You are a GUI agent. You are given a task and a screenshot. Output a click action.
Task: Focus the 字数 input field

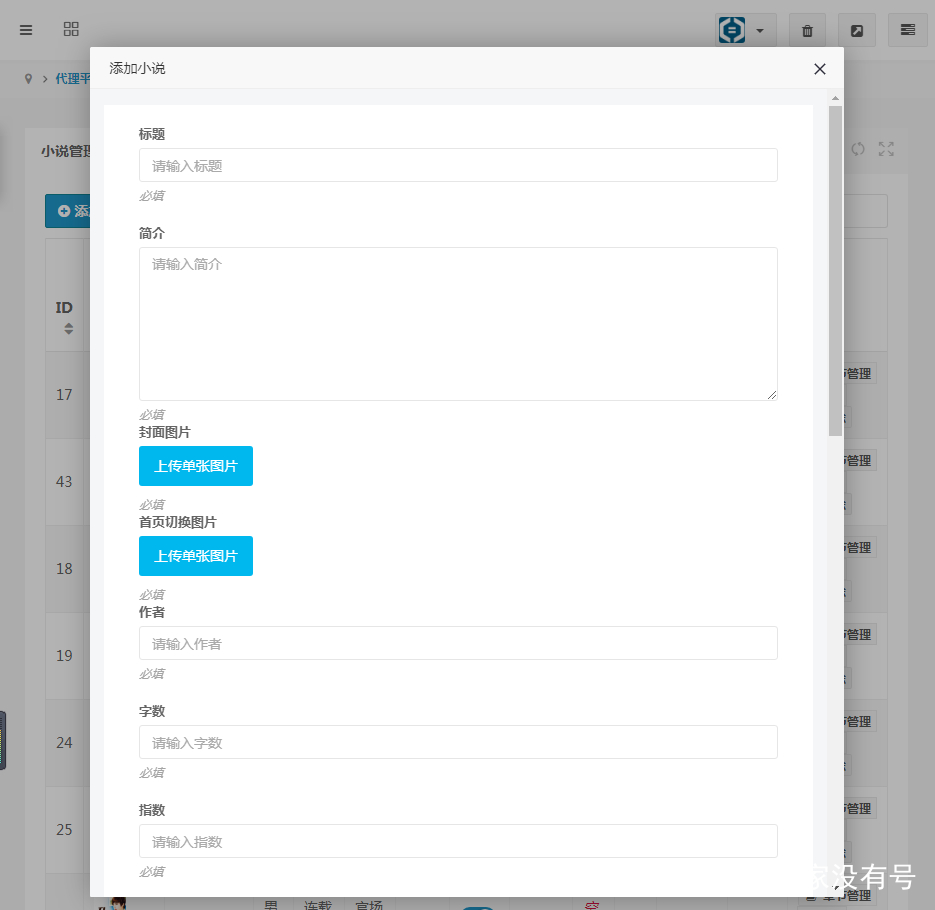click(458, 742)
